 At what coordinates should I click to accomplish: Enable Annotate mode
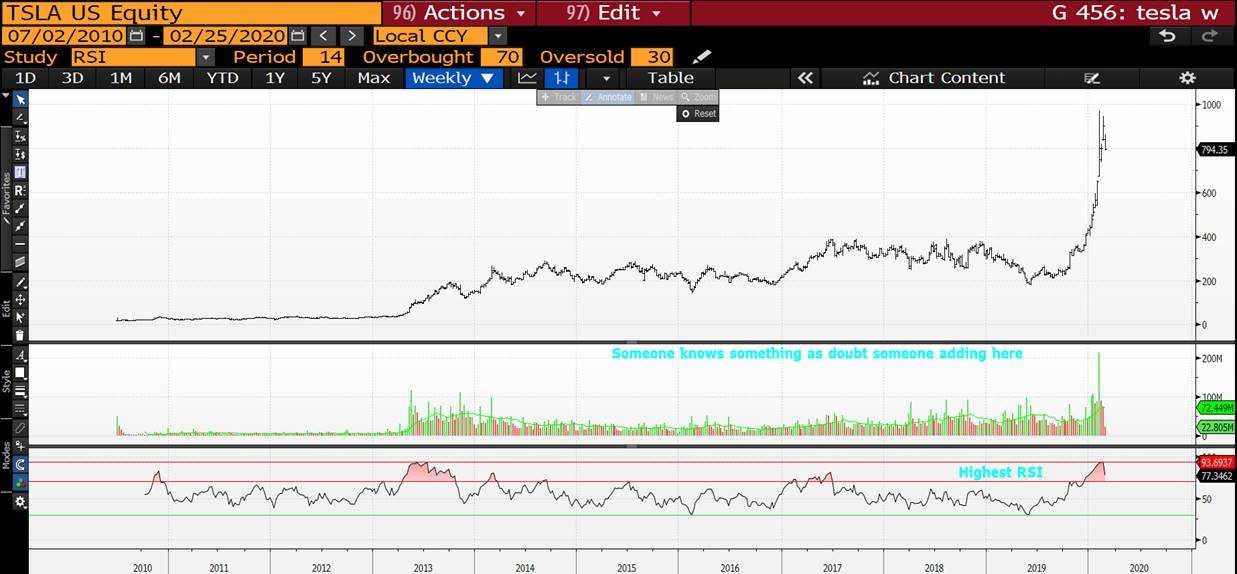click(x=609, y=97)
